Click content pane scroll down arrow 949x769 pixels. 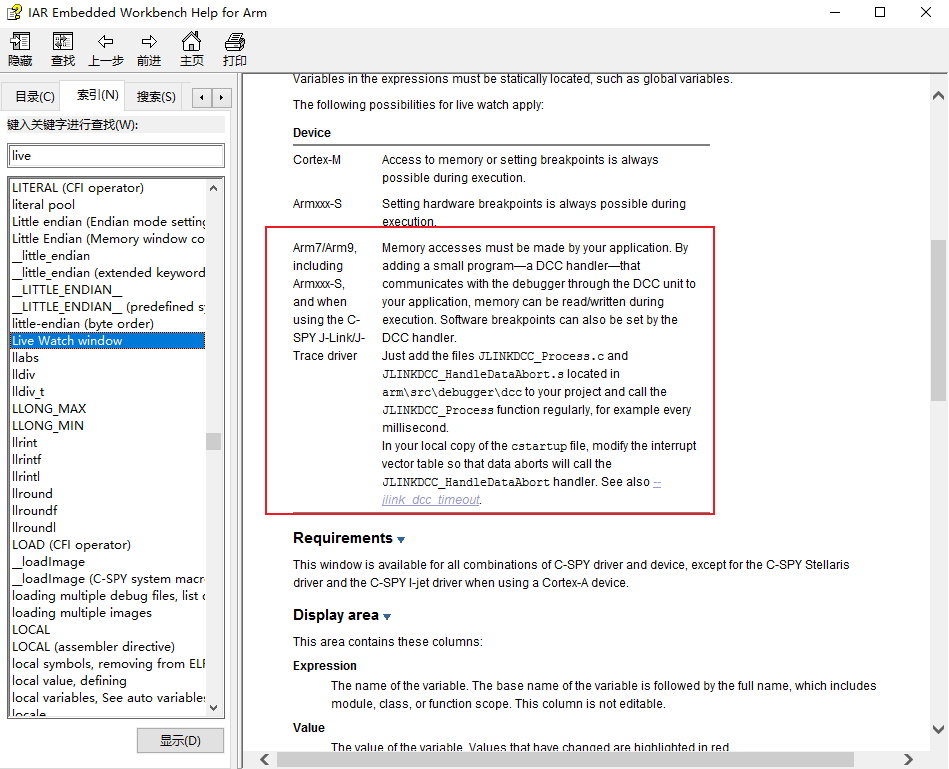click(x=938, y=729)
